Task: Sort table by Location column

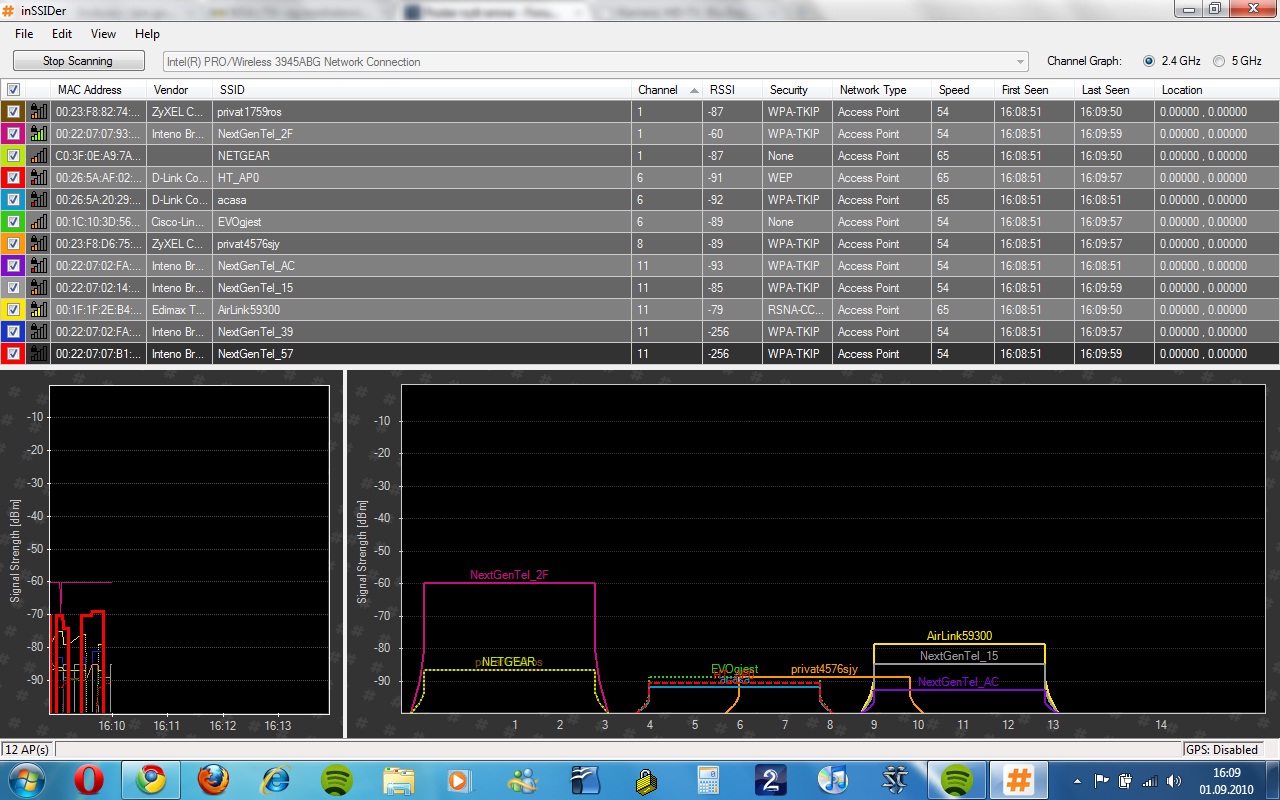Action: 1217,90
